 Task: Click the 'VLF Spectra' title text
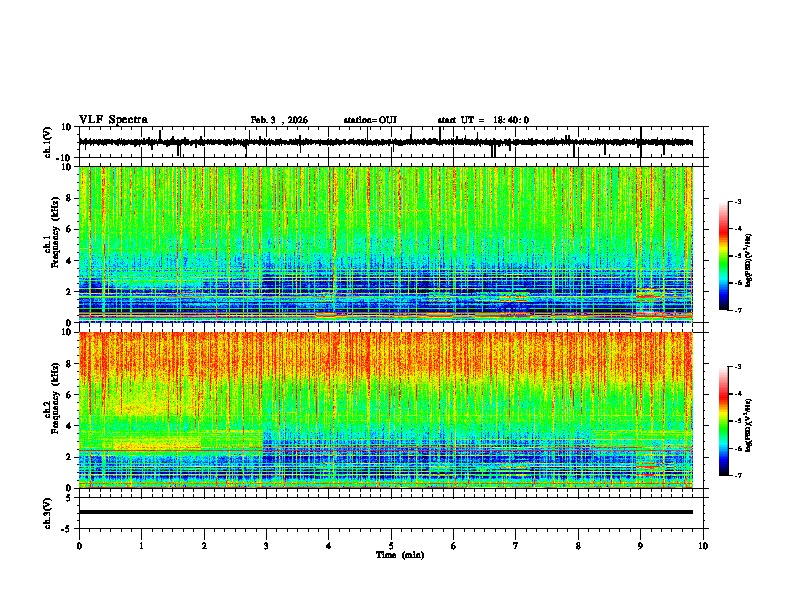(x=113, y=120)
